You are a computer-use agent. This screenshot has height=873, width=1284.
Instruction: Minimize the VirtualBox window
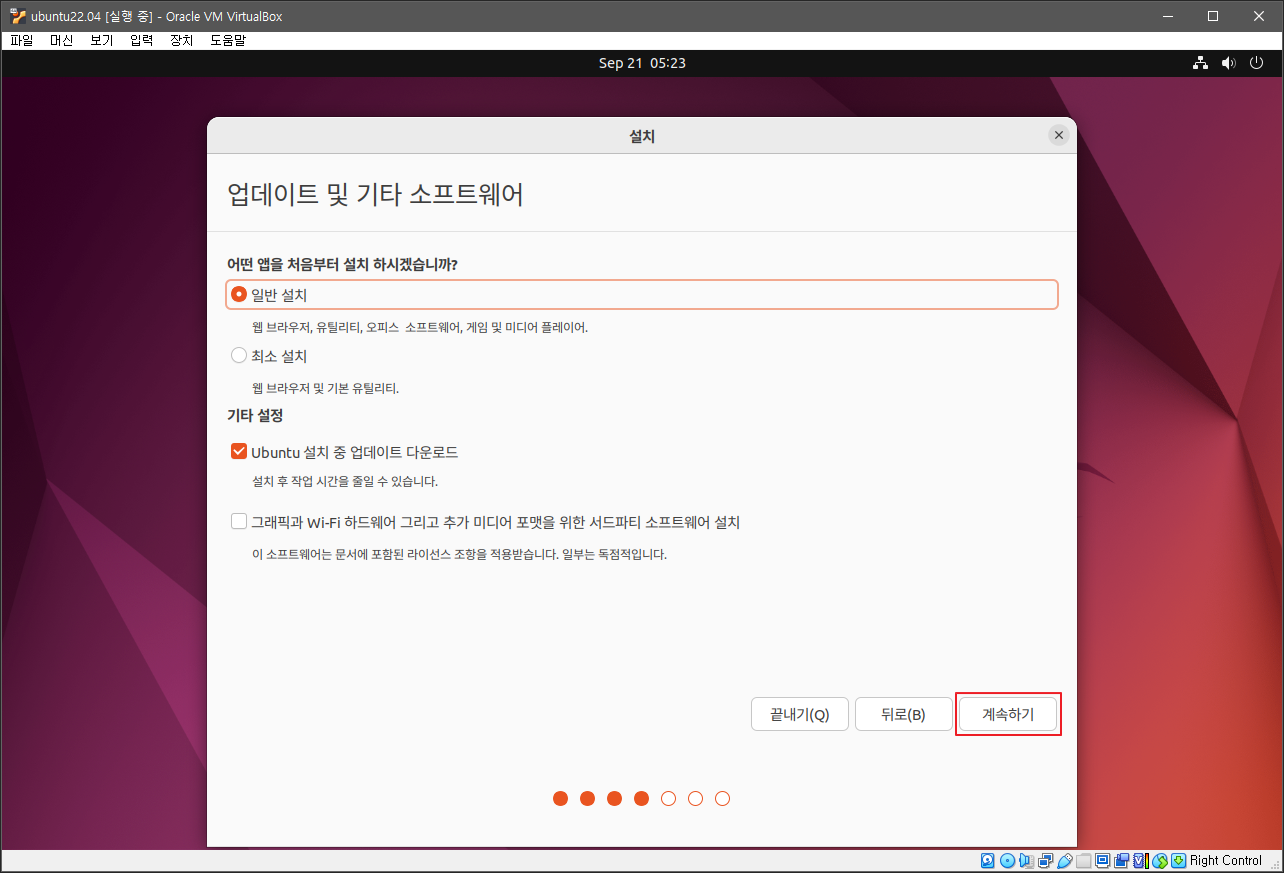[1168, 16]
